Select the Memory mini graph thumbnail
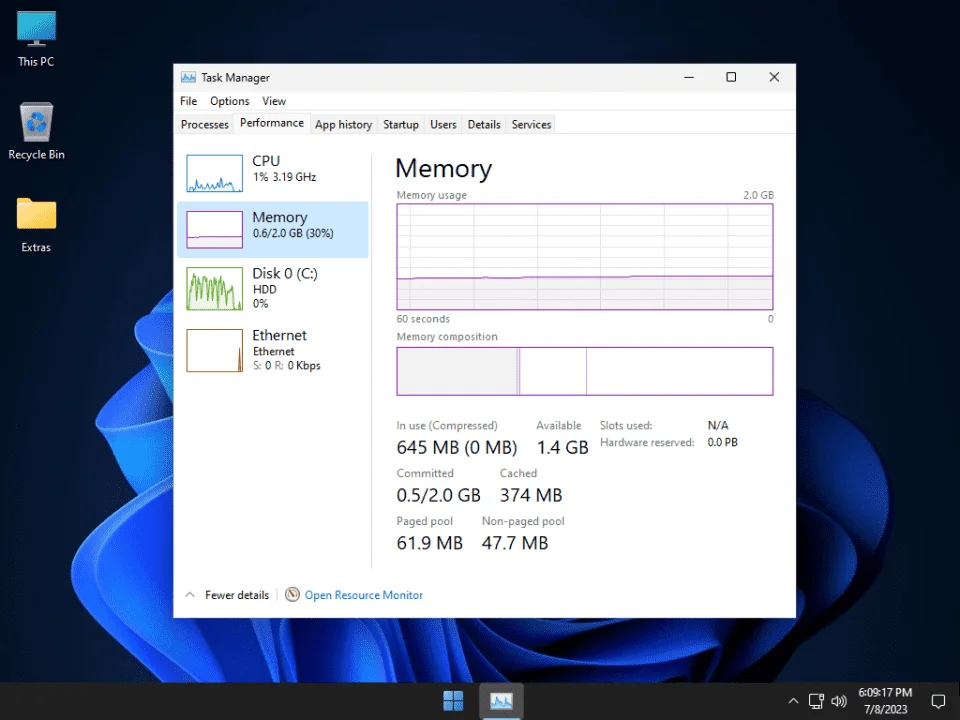 [x=214, y=230]
